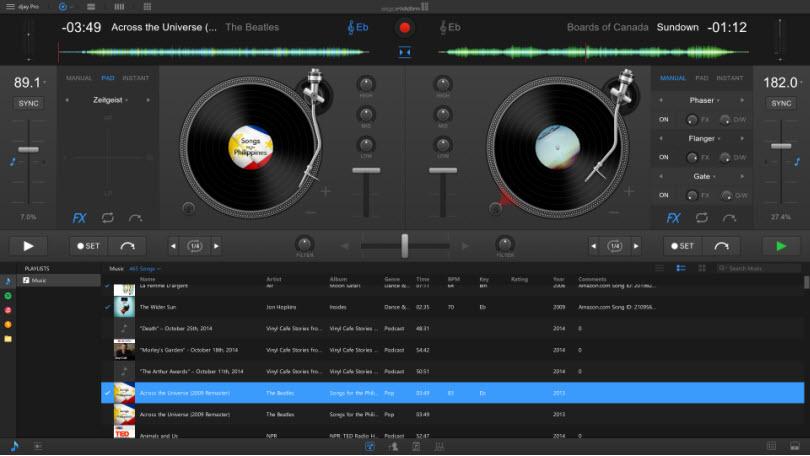The height and width of the screenshot is (456, 810).
Task: Open left deck FX panel icon
Action: click(79, 218)
